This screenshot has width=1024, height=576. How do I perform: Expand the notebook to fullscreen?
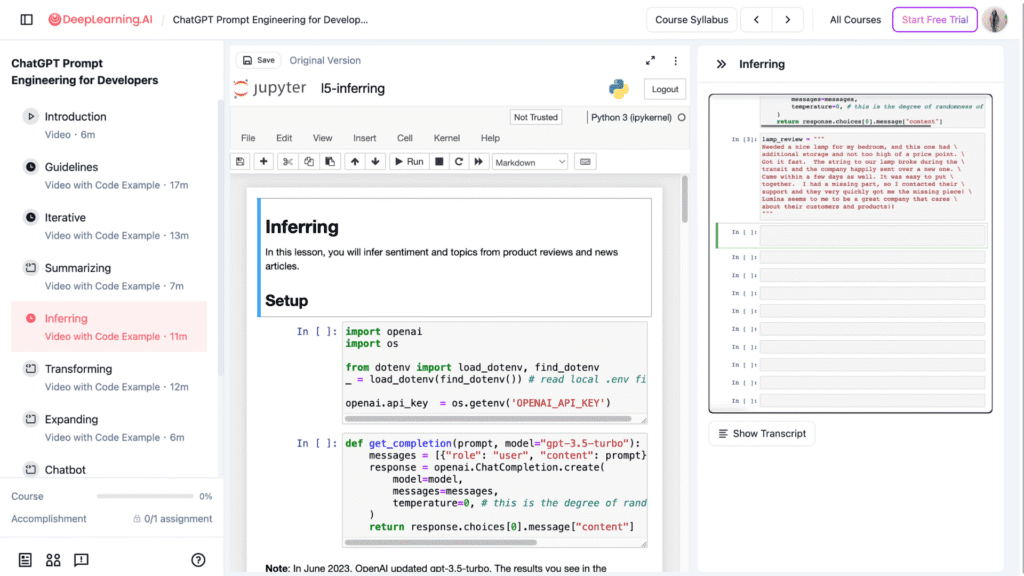650,60
